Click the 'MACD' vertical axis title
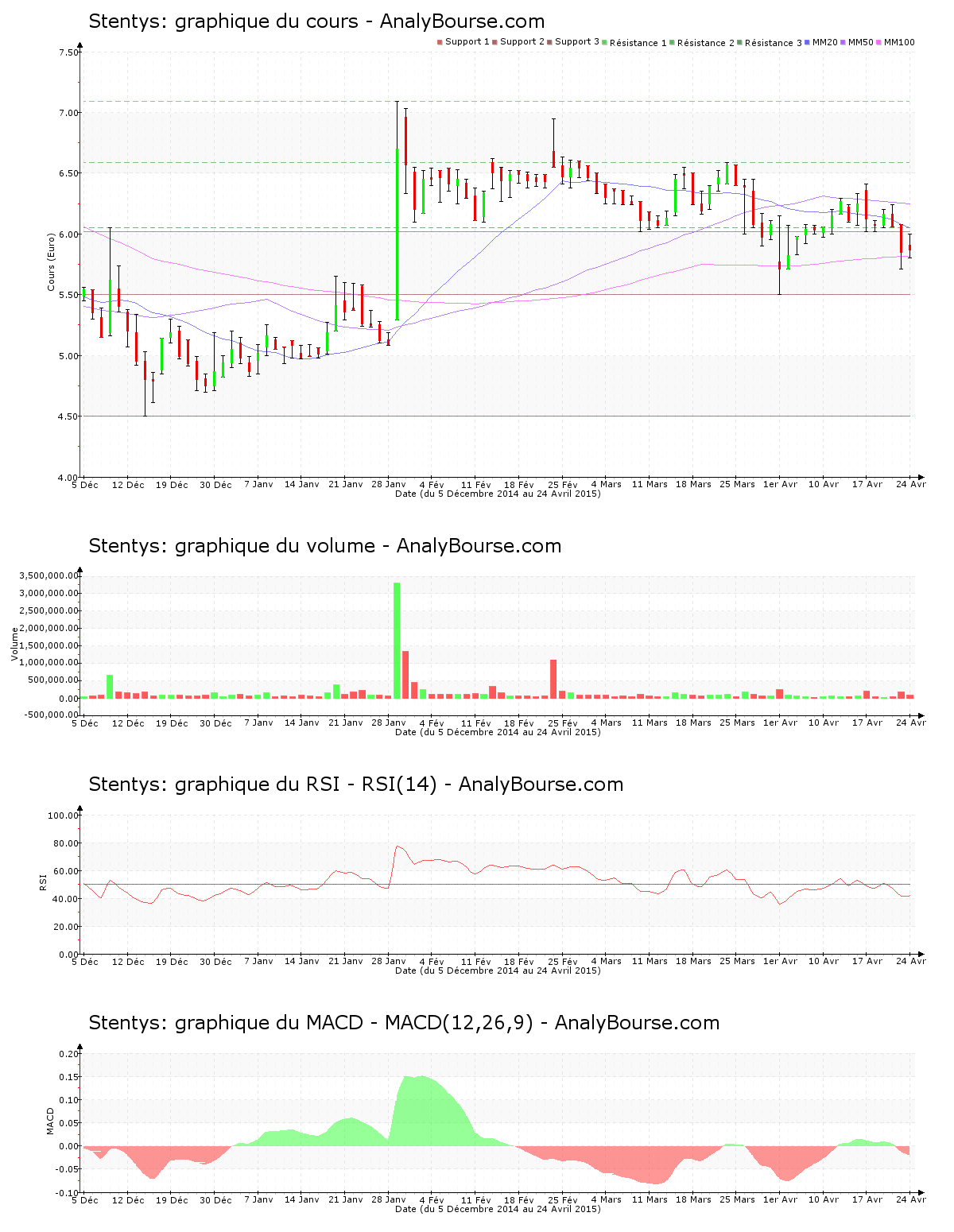The image size is (954, 1232). [51, 1121]
